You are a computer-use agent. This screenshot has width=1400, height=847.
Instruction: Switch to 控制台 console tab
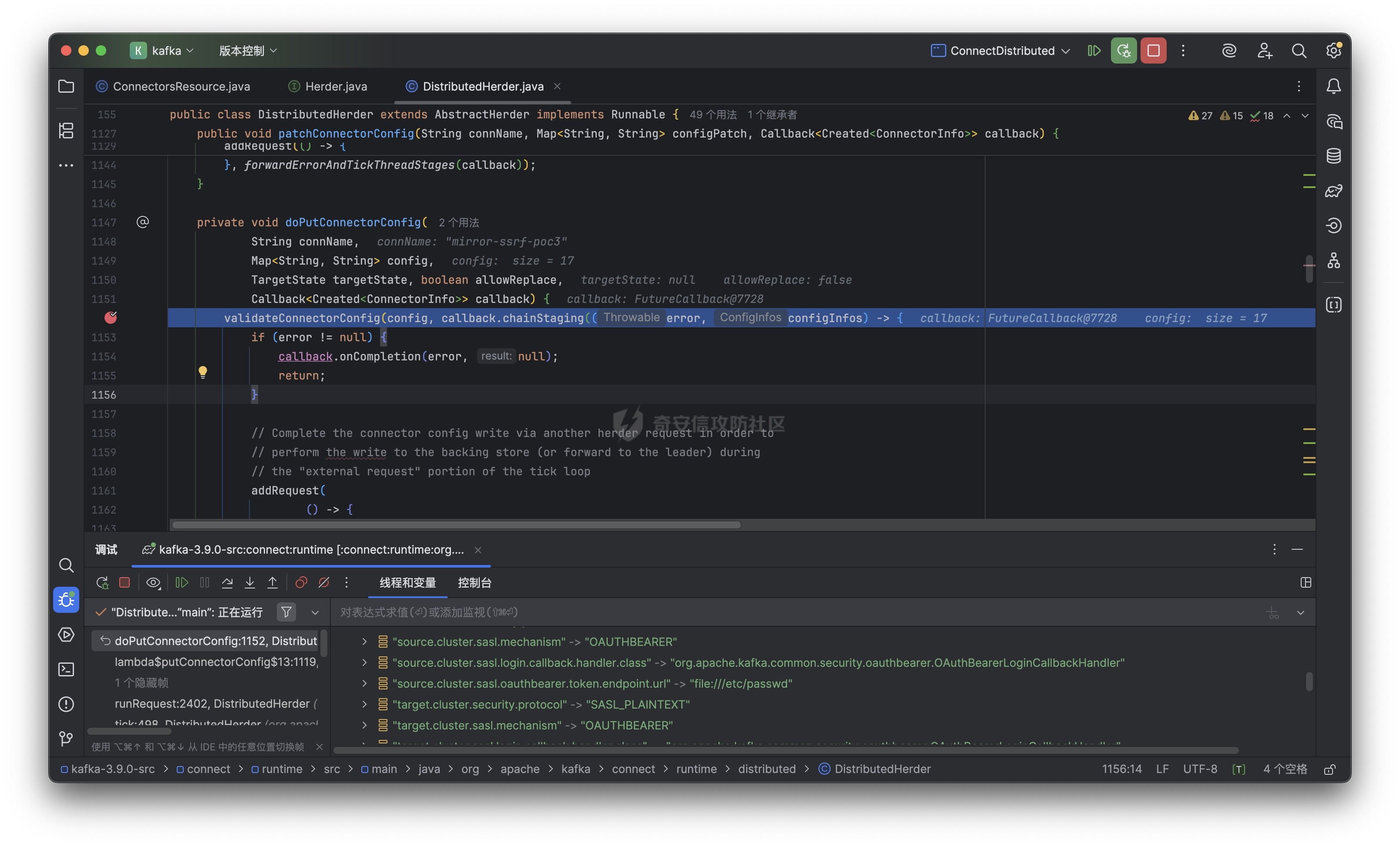point(475,582)
